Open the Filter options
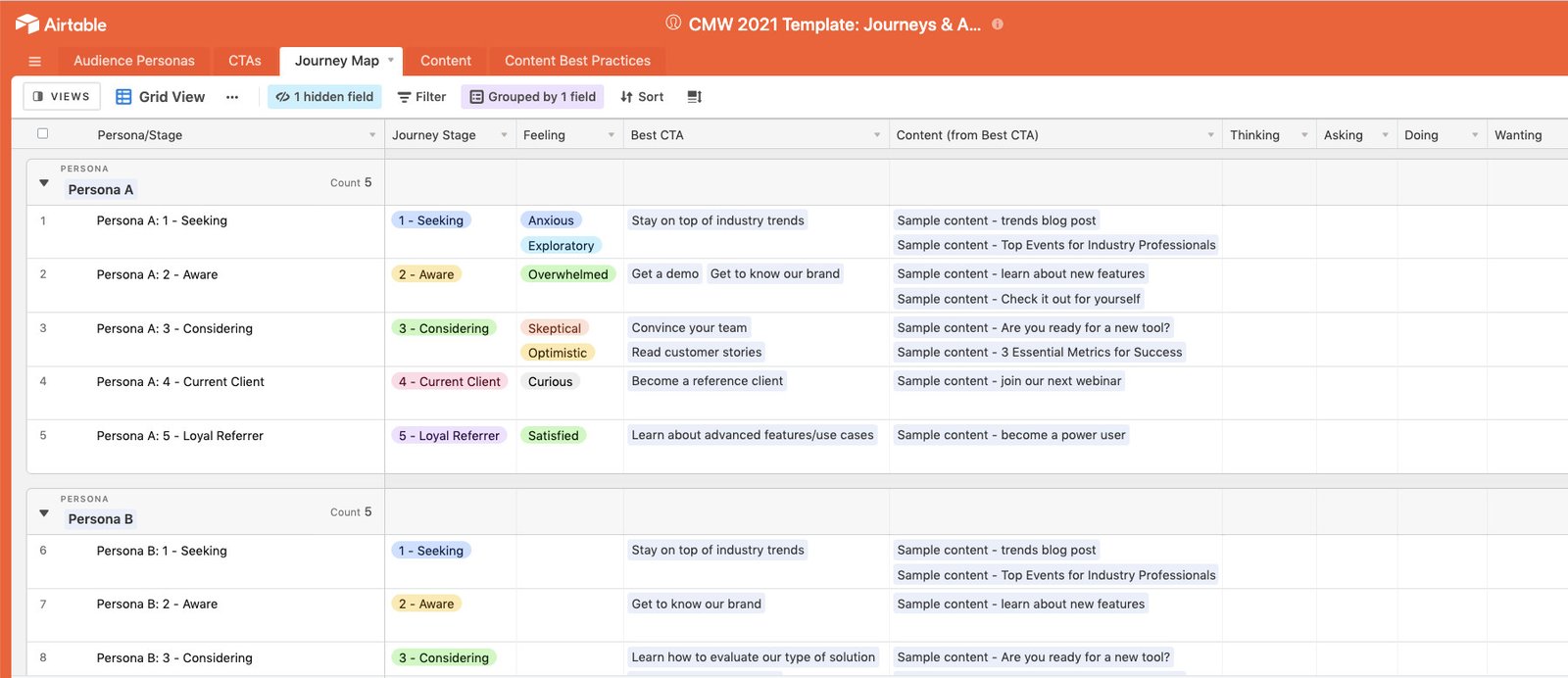Screen dimensions: 1568x678 (x=421, y=97)
